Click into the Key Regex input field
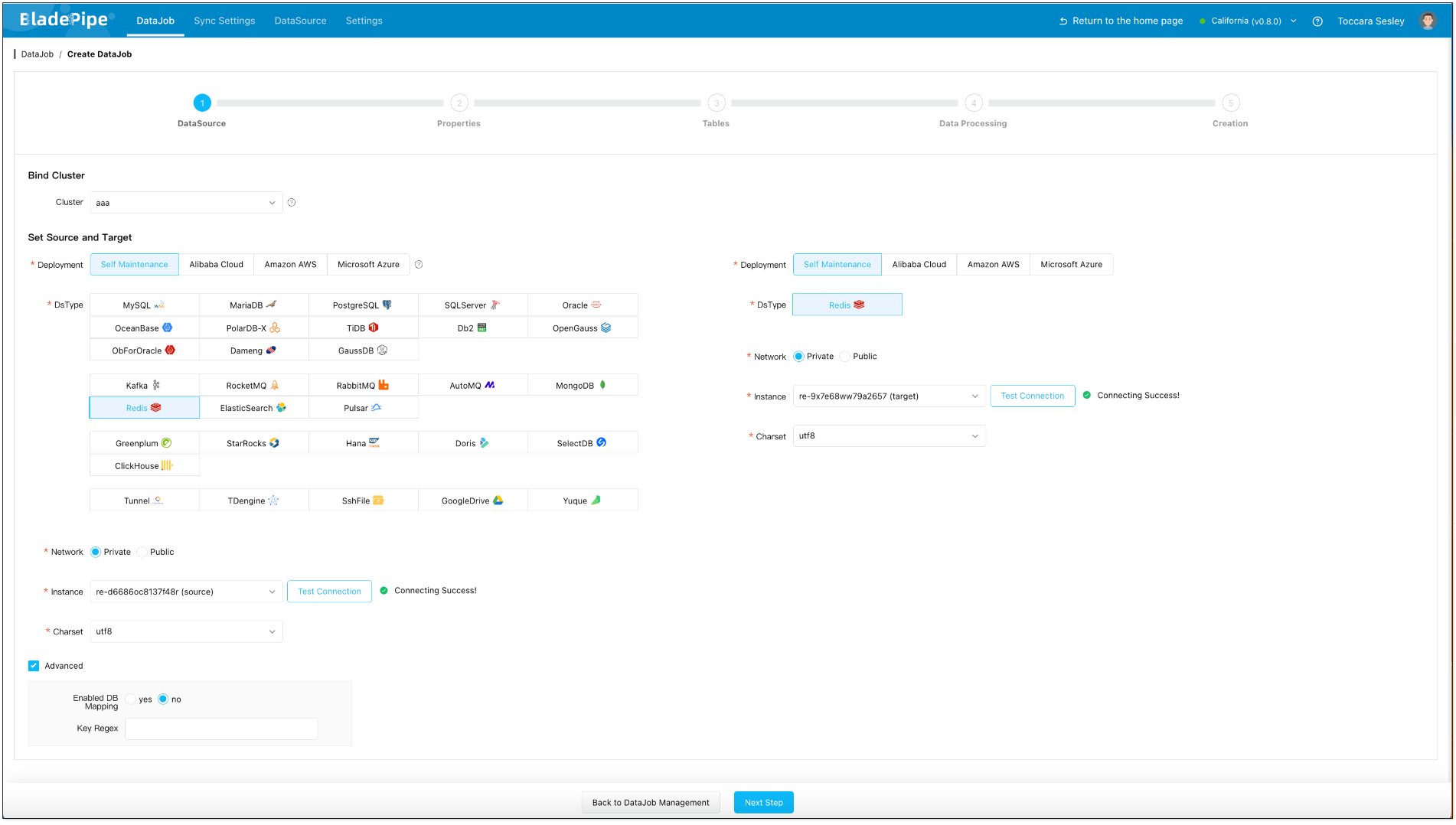Image resolution: width=1456 pixels, height=825 pixels. pyautogui.click(x=221, y=729)
